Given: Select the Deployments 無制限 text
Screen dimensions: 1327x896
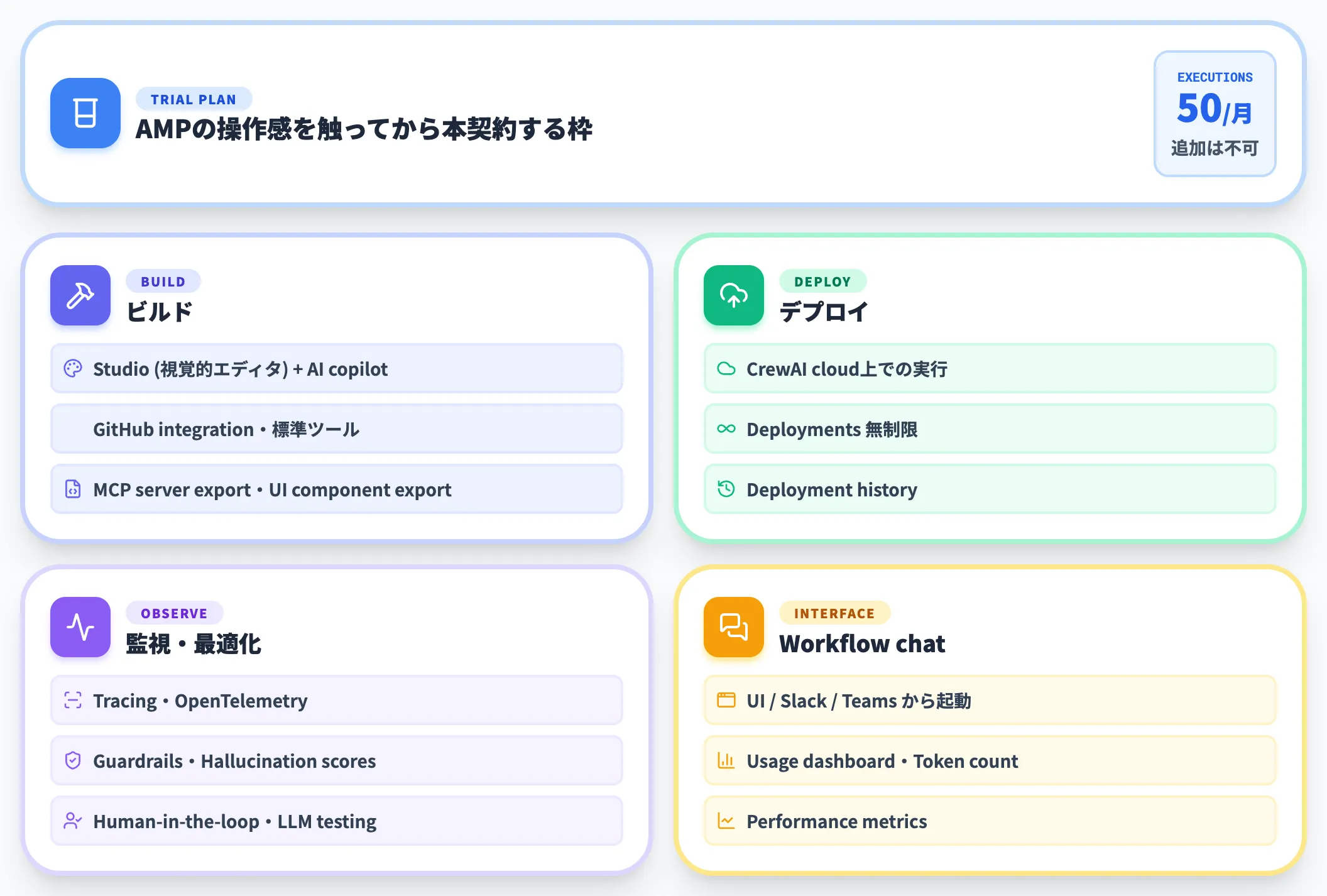Looking at the screenshot, I should pyautogui.click(x=832, y=430).
